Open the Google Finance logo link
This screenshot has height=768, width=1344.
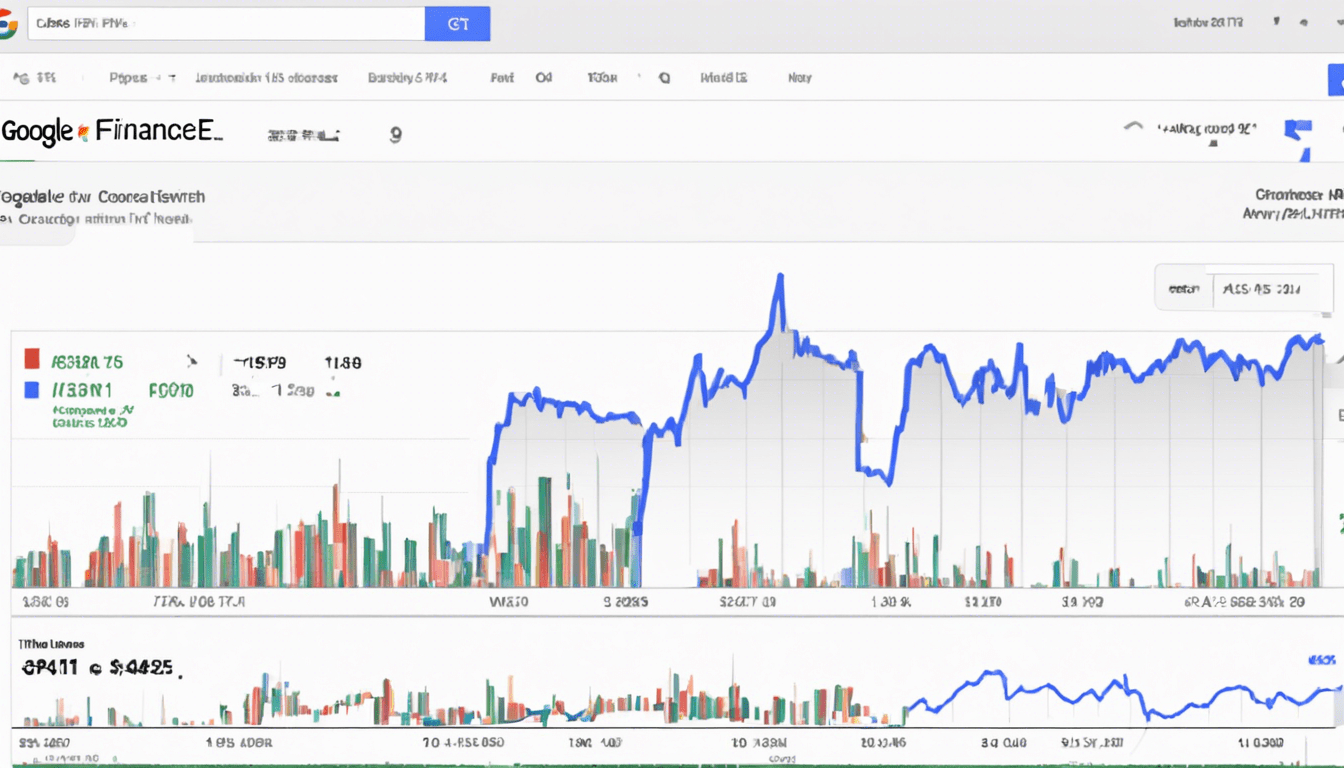(111, 132)
